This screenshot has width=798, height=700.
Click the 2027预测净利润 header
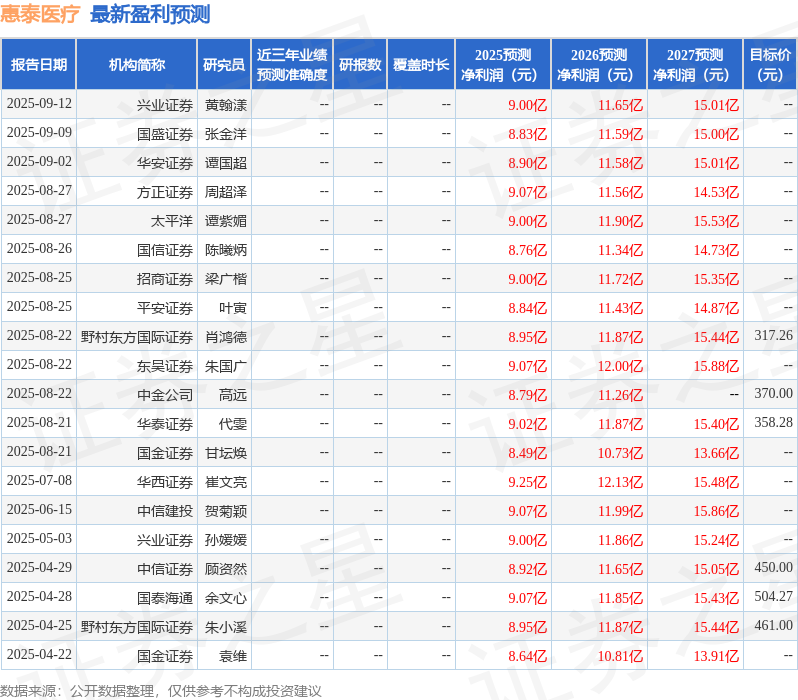(695, 65)
